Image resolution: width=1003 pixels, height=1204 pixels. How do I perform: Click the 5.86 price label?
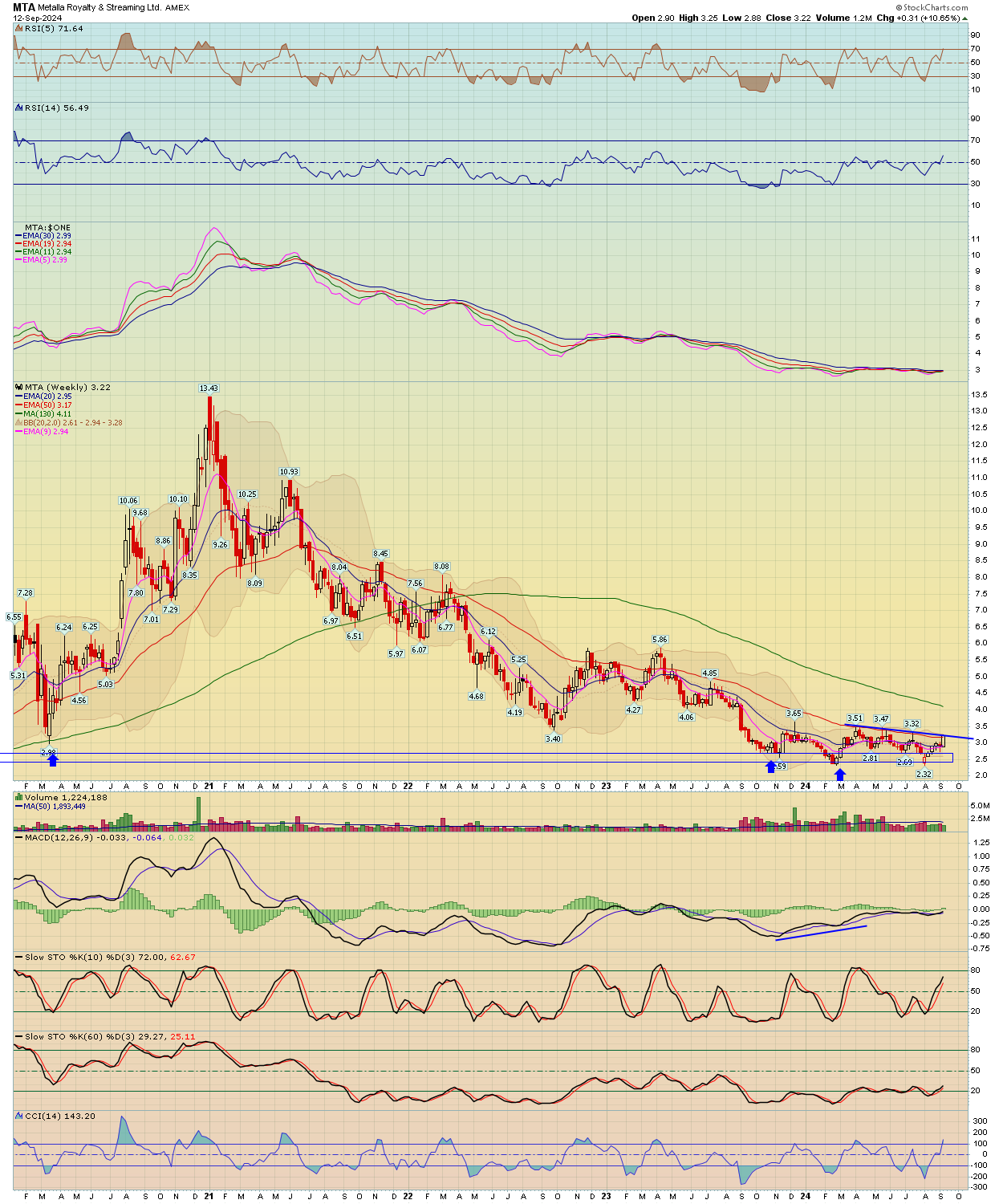point(660,640)
